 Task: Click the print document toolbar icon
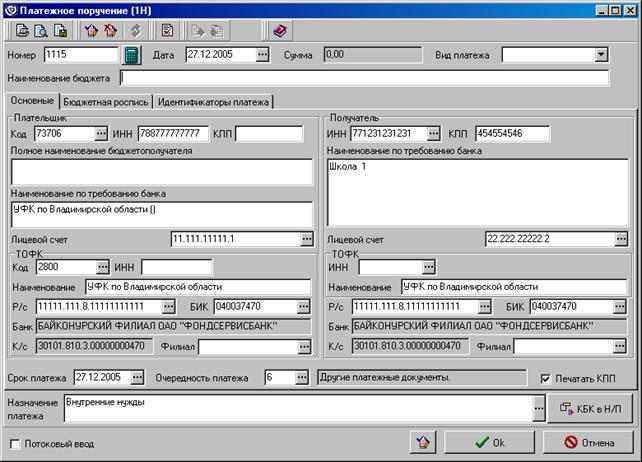[22, 31]
